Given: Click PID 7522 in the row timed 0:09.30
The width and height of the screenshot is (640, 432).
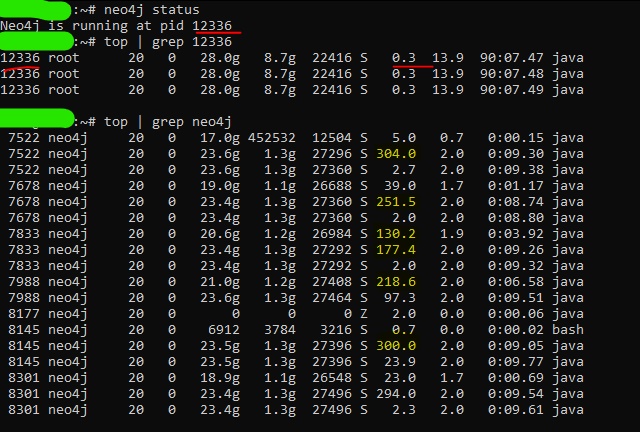Looking at the screenshot, I should [24, 154].
